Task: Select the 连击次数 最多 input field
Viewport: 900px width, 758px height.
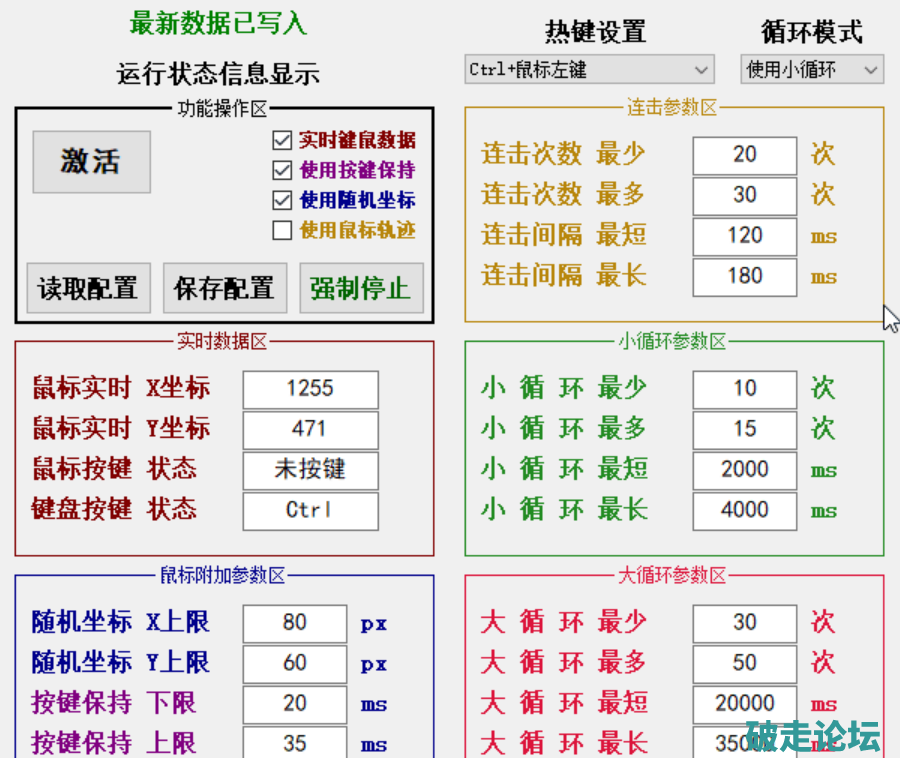Action: pos(744,195)
